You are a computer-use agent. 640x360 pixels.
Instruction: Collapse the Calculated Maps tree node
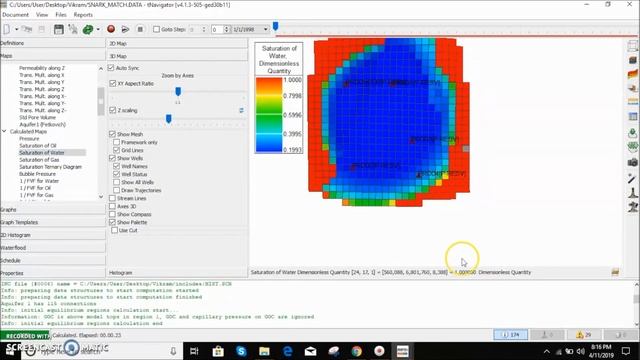4,131
